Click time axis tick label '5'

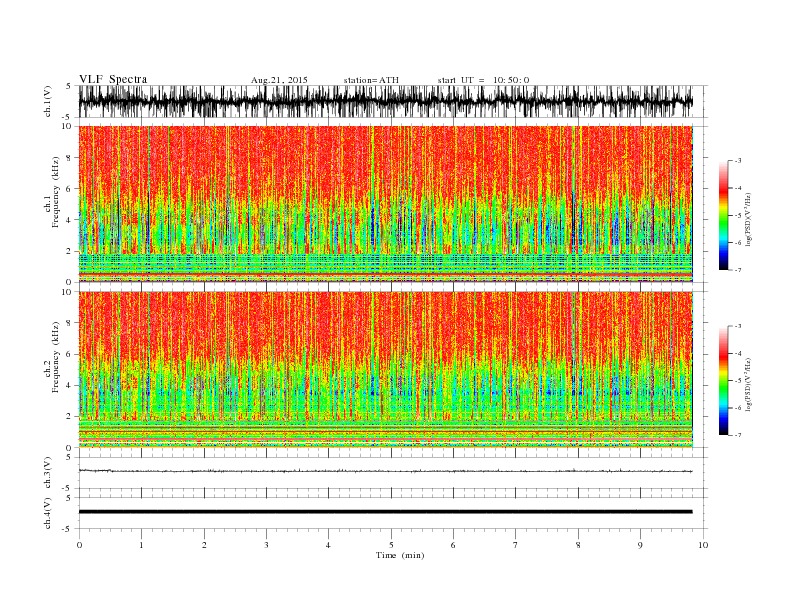click(x=391, y=545)
